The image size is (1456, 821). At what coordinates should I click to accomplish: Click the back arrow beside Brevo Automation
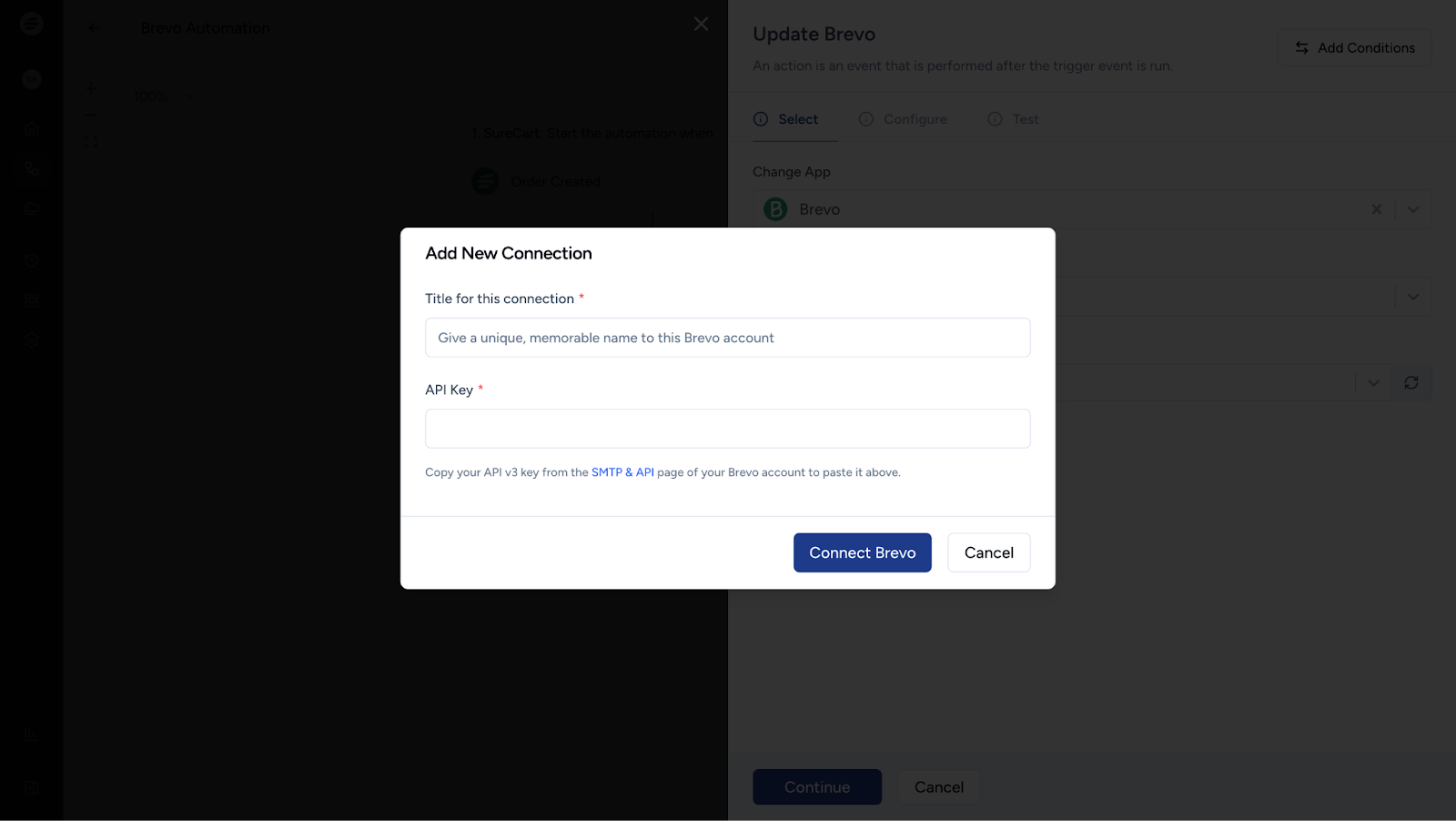[x=95, y=28]
